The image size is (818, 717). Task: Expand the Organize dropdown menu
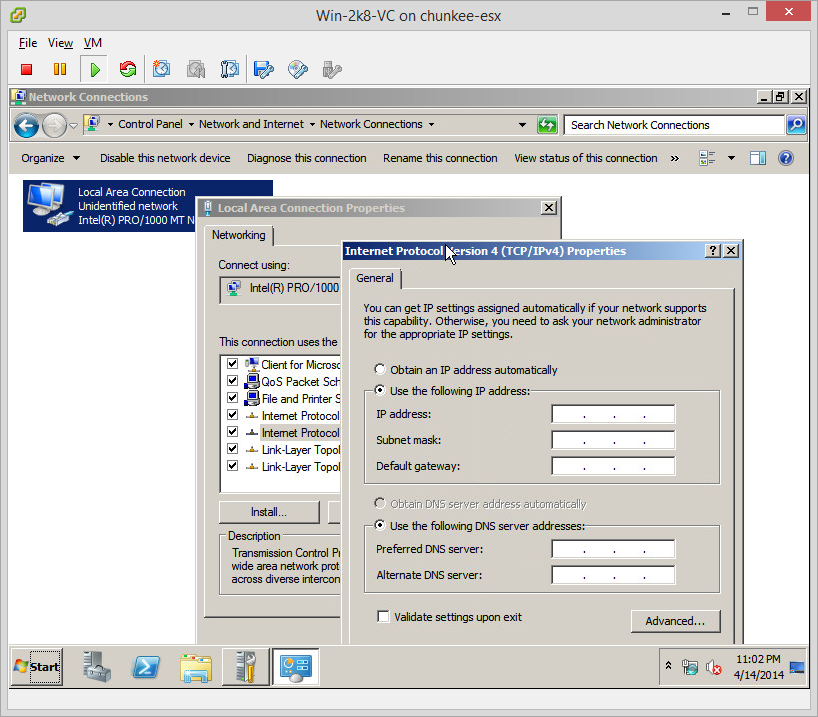click(50, 158)
